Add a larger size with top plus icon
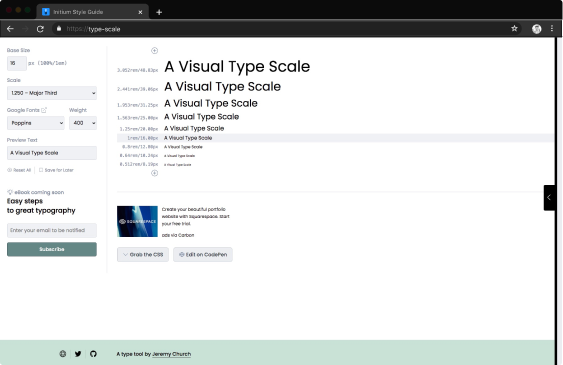 pyautogui.click(x=154, y=51)
